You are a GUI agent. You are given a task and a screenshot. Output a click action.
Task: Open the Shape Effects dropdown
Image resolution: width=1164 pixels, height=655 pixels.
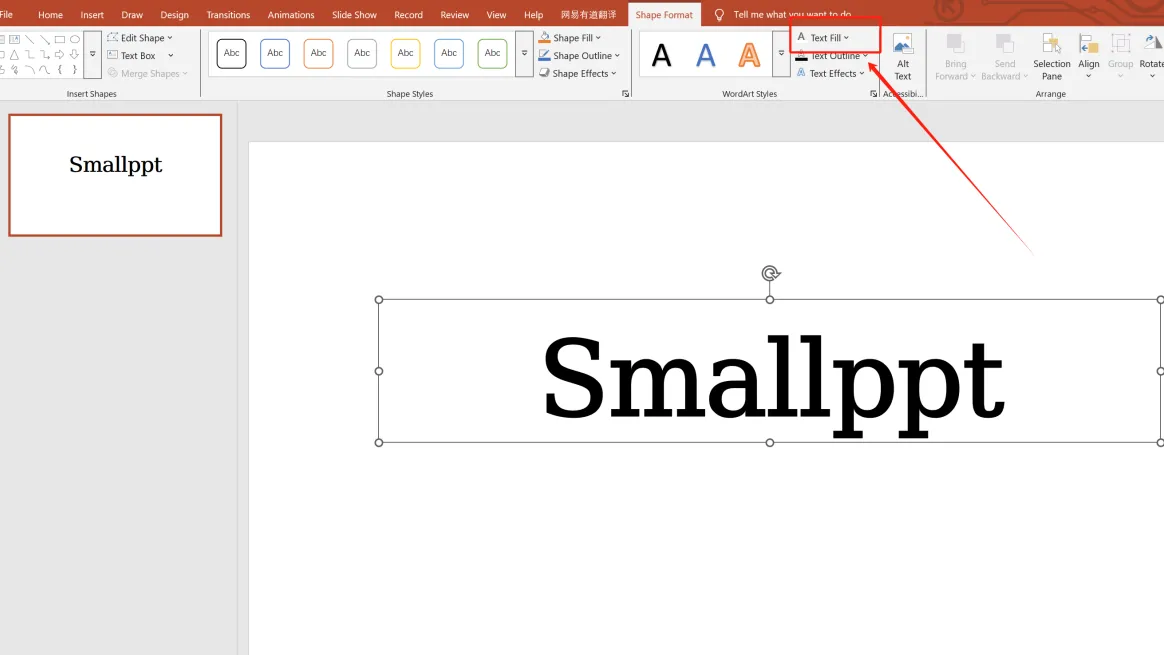click(584, 73)
